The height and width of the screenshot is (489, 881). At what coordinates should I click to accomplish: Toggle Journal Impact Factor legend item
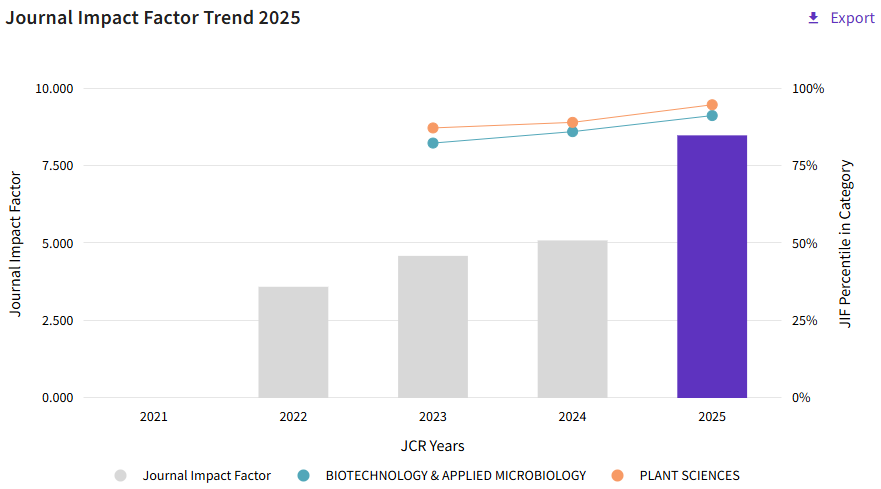[193, 476]
